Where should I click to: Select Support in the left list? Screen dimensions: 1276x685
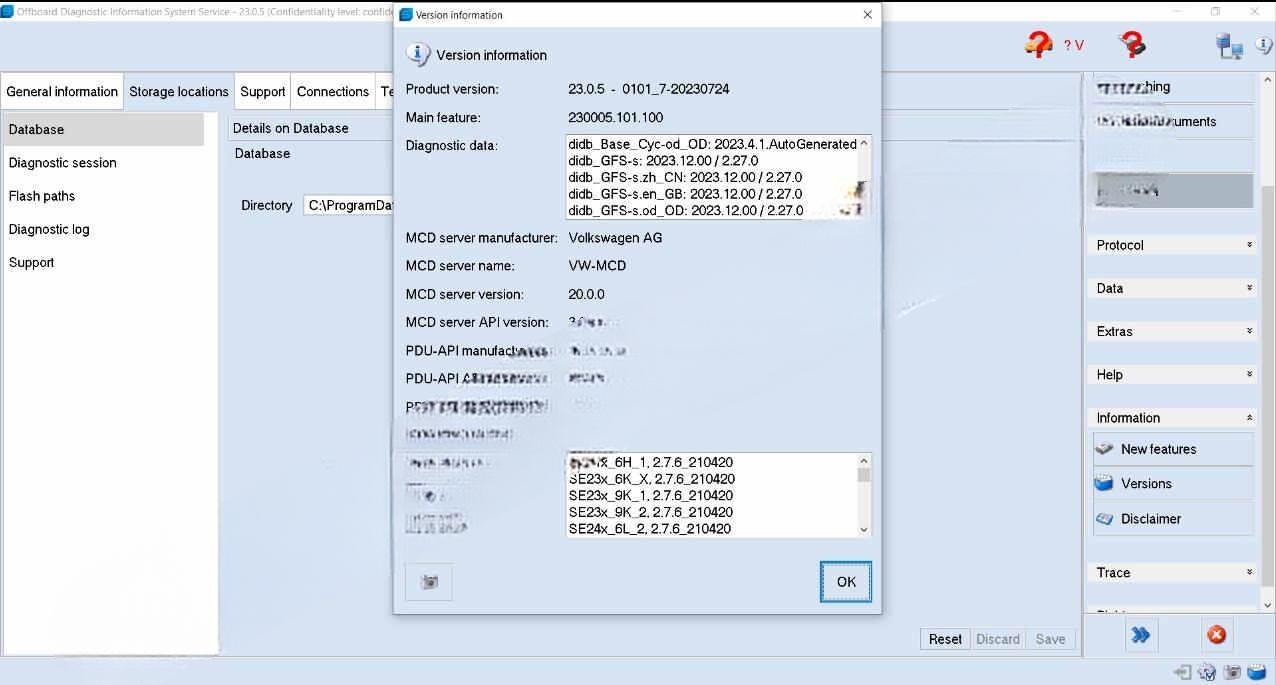point(103,262)
